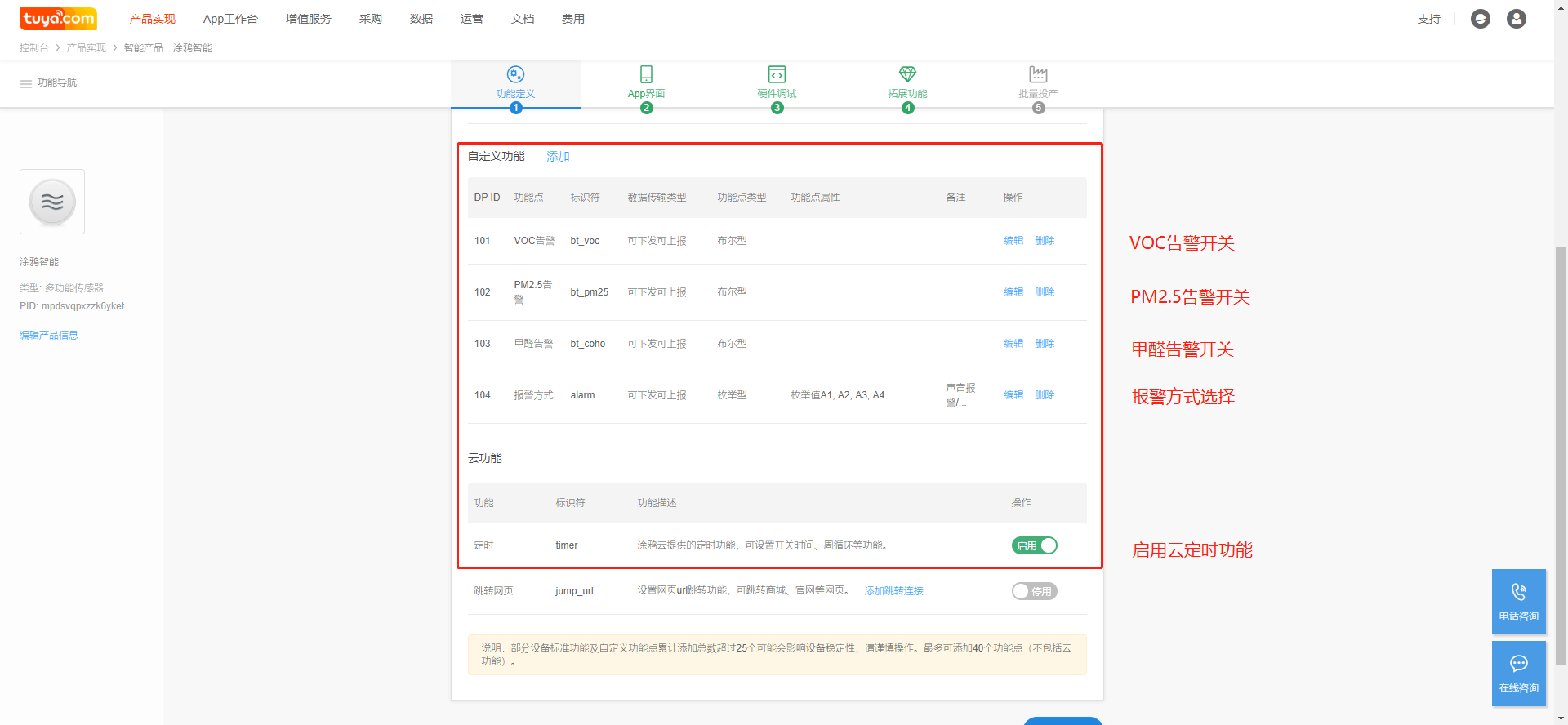The image size is (1568, 725).
Task: Click the page vertical scrollbar
Action: click(x=1561, y=456)
